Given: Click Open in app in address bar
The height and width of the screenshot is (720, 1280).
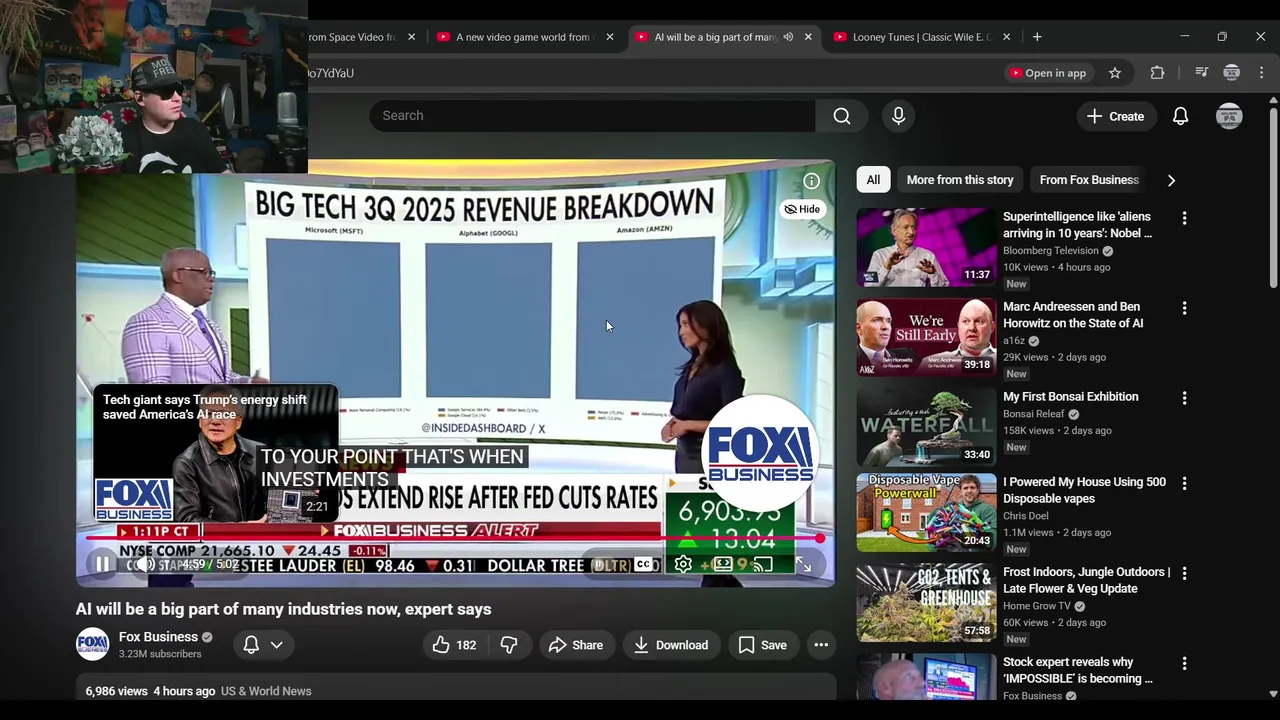Looking at the screenshot, I should tap(1047, 73).
